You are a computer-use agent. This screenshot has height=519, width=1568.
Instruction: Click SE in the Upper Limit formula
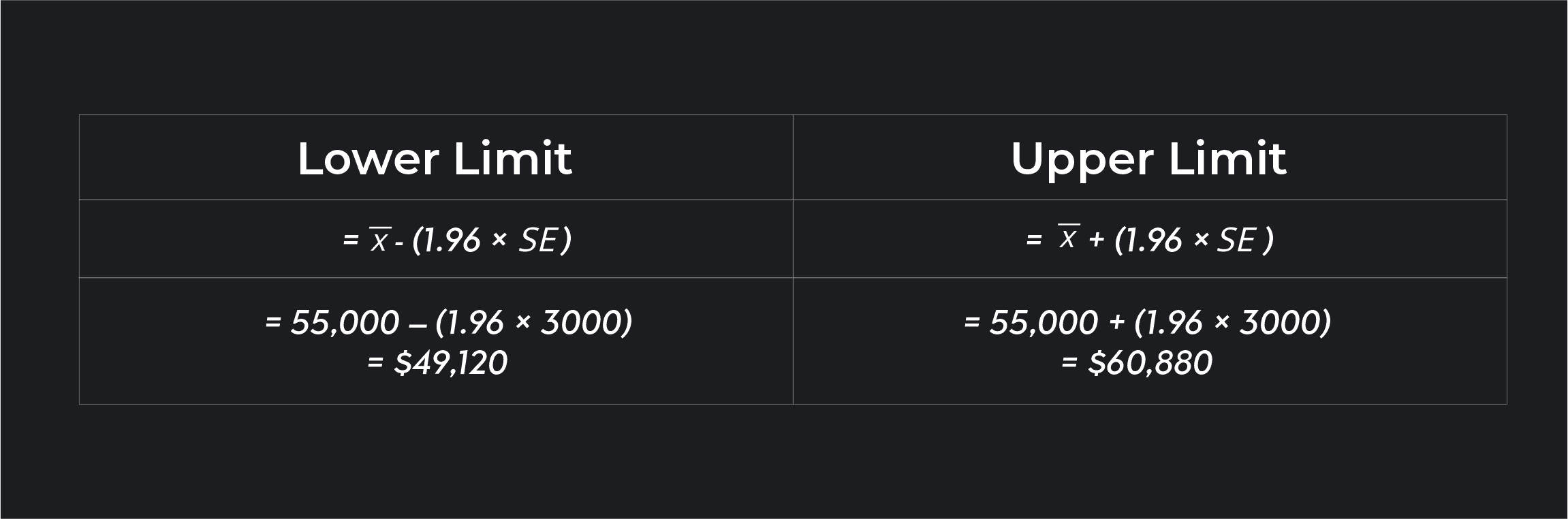[1236, 240]
